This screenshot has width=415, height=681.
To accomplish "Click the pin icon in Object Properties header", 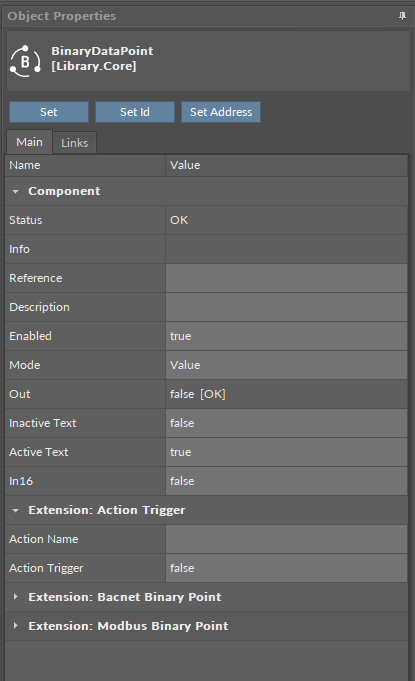I will [402, 16].
